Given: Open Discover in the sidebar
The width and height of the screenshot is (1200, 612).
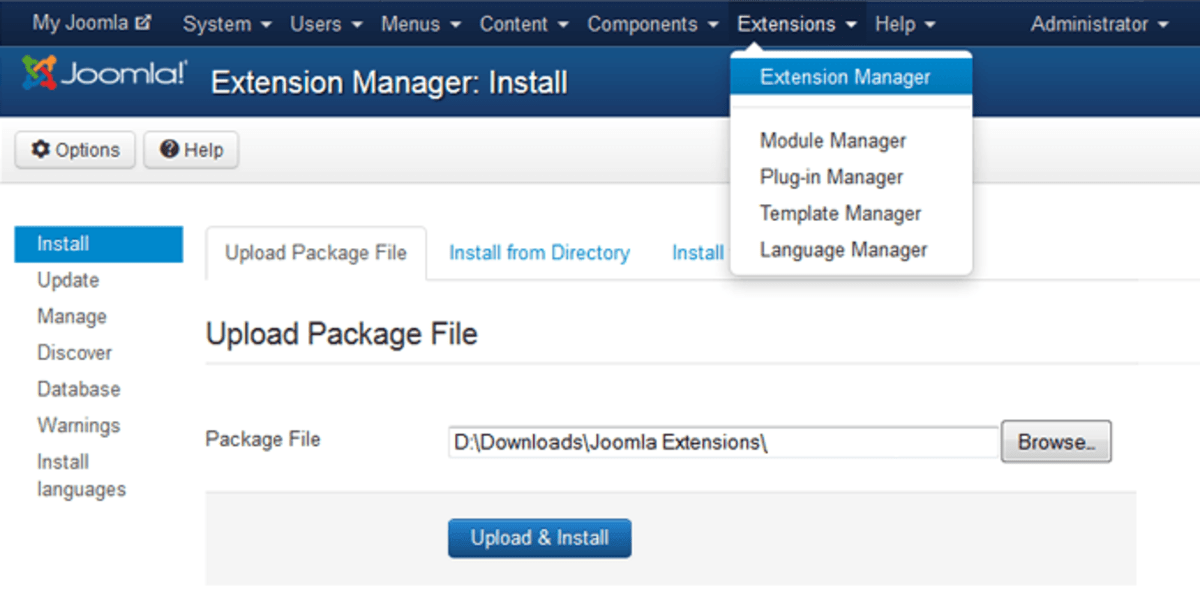Looking at the screenshot, I should (75, 353).
